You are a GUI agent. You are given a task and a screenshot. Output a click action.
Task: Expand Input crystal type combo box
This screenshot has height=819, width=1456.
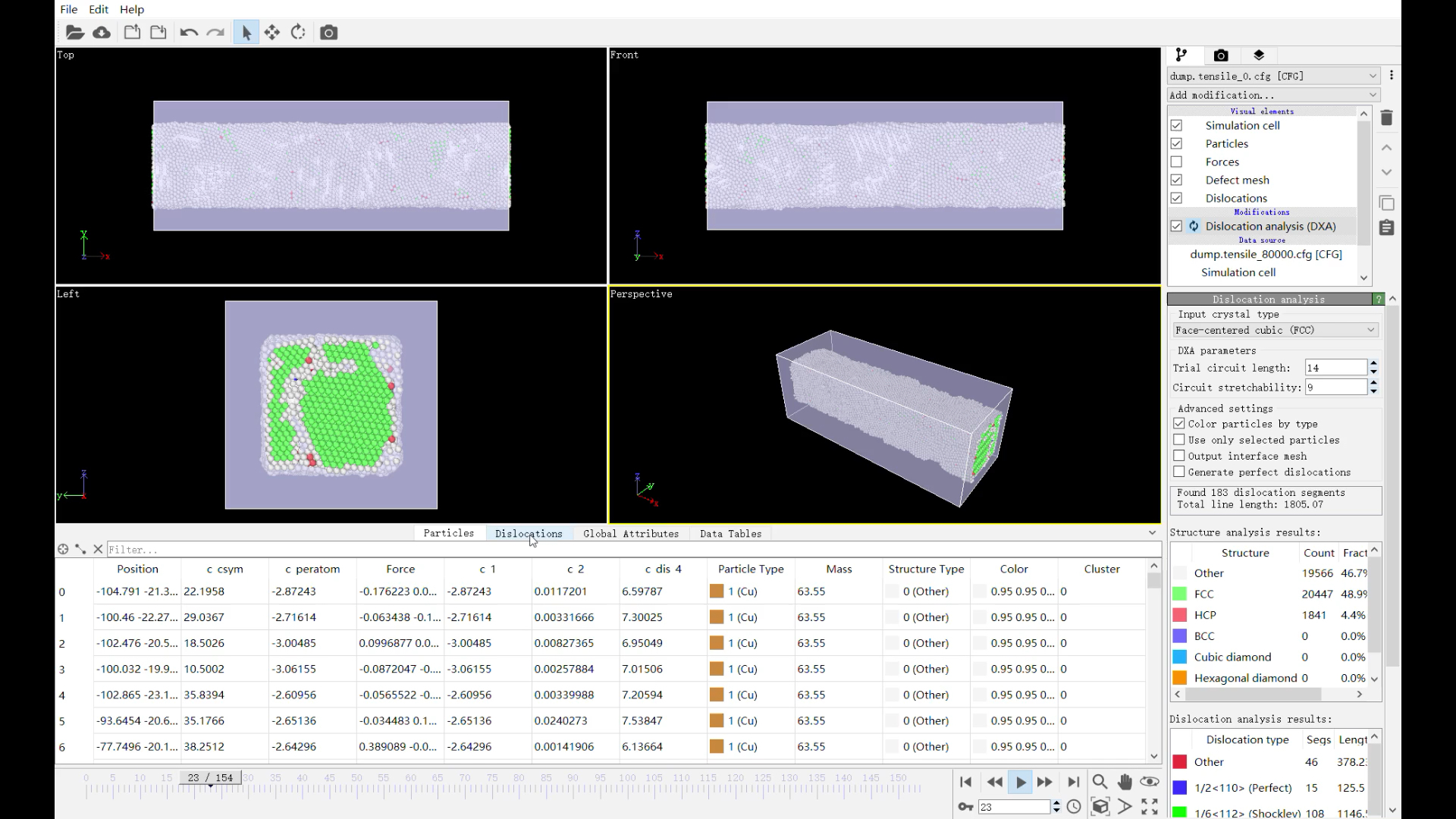click(1275, 330)
